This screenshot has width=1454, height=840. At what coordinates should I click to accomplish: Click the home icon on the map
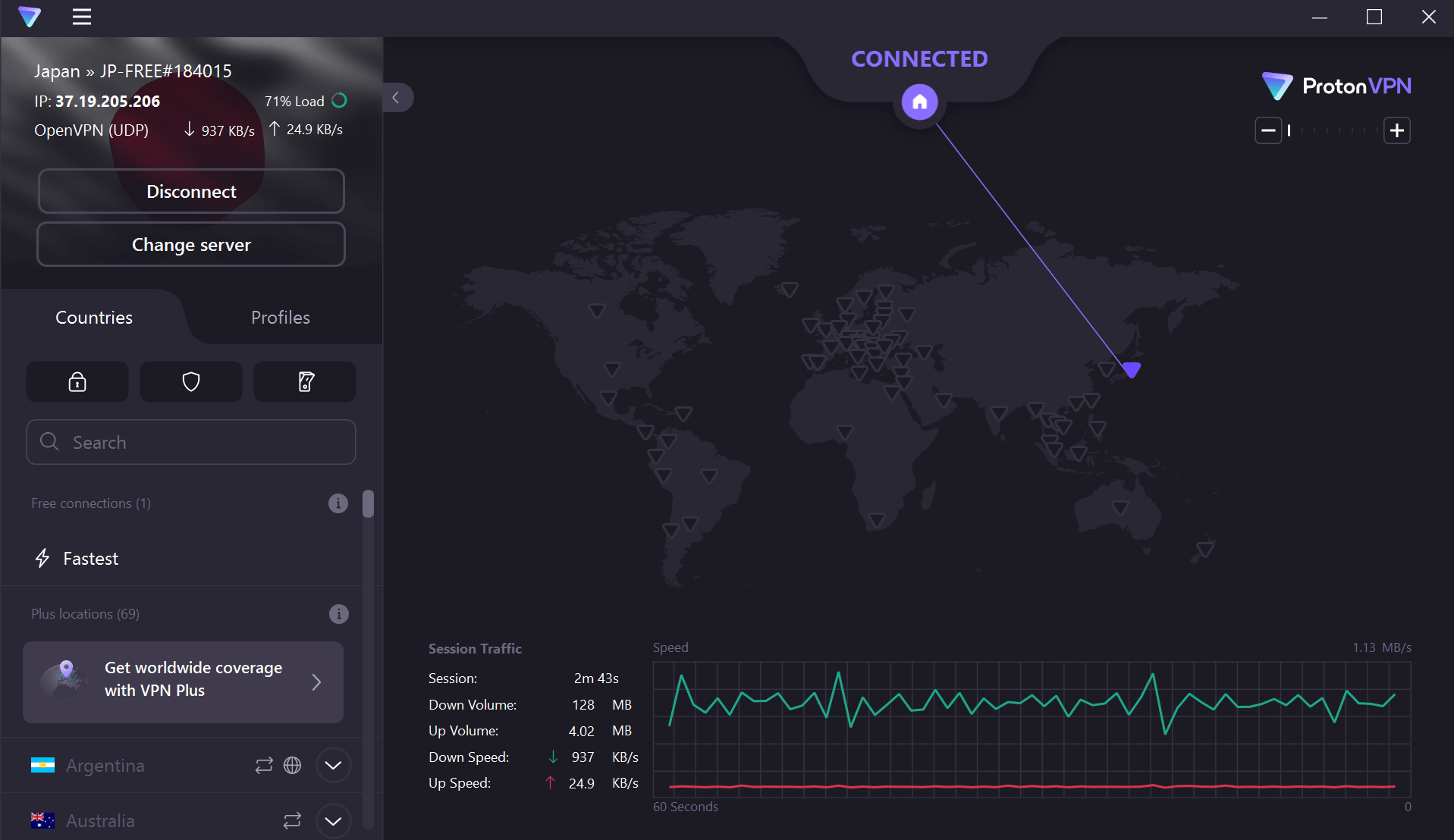(x=919, y=102)
